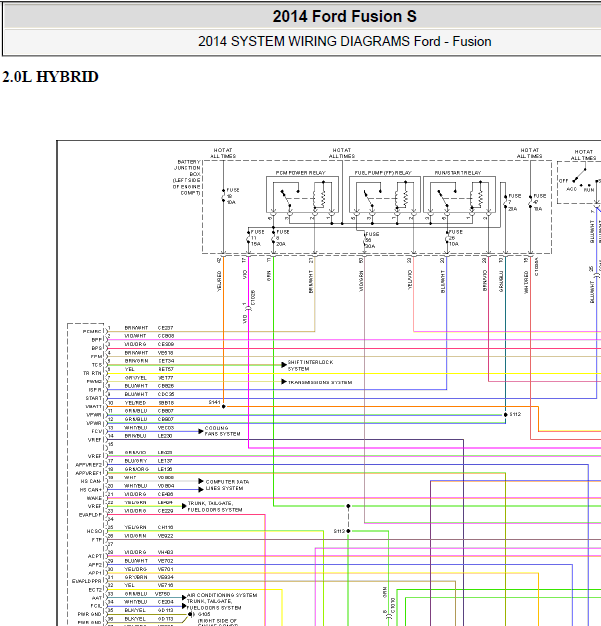Image resolution: width=601 pixels, height=626 pixels.
Task: Select the 'G105' ground label
Action: point(204,614)
